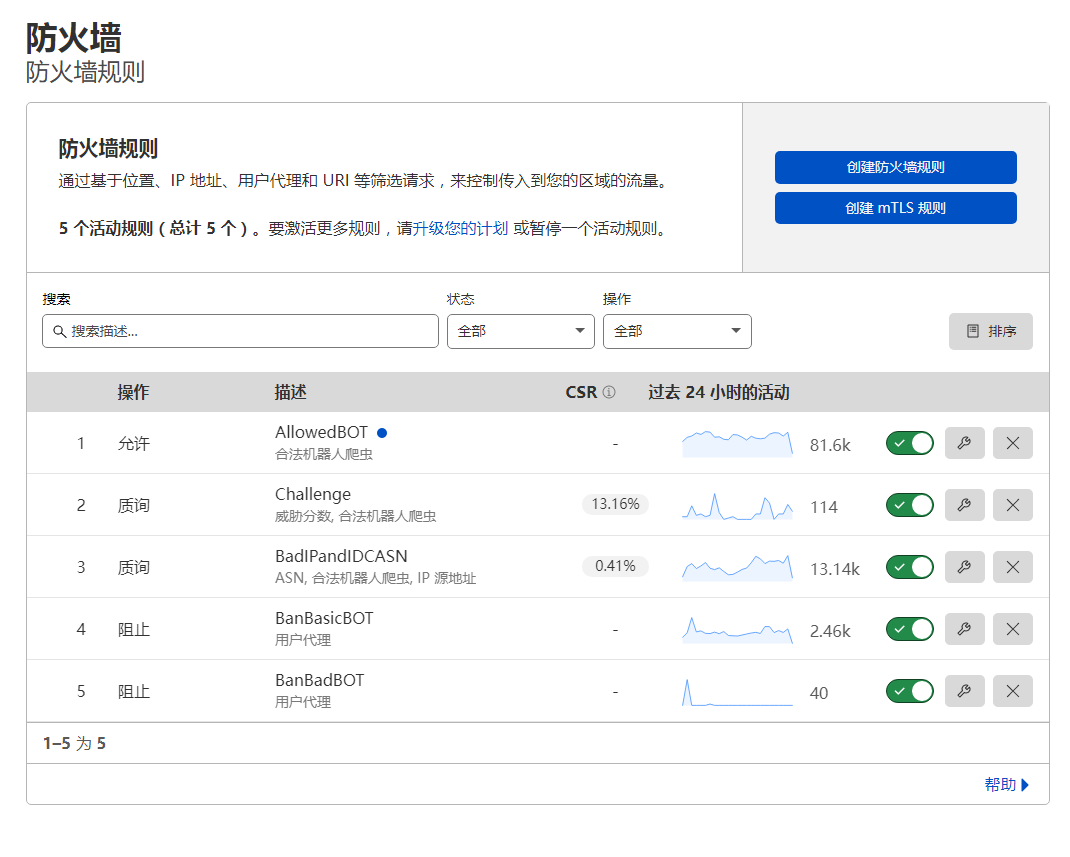This screenshot has height=857, width=1070.
Task: Select the BanBadBOT rule name
Action: (x=319, y=681)
